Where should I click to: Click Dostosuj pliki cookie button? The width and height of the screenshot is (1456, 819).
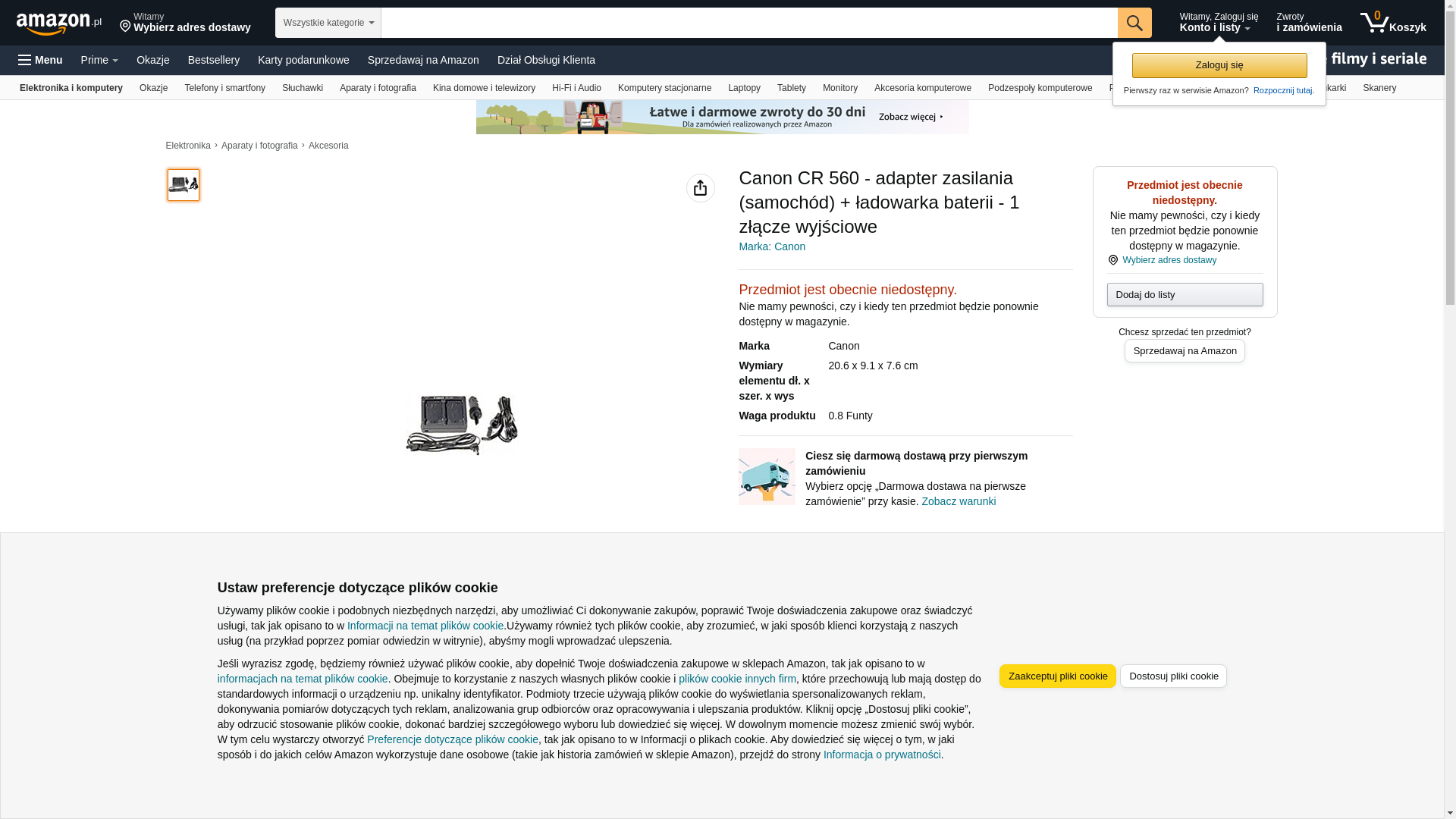point(1174,676)
